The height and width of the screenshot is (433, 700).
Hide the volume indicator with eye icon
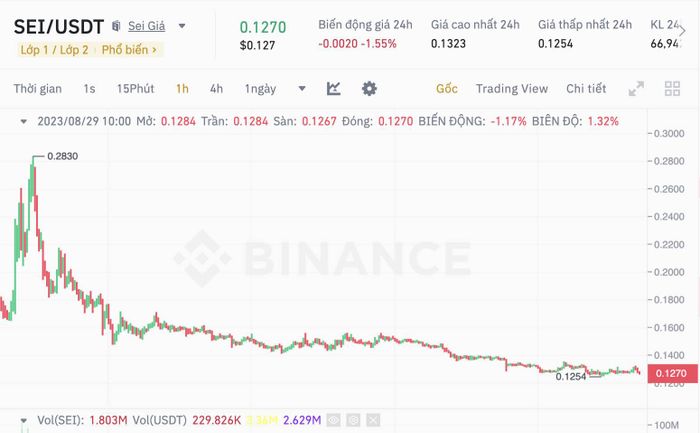tap(336, 420)
